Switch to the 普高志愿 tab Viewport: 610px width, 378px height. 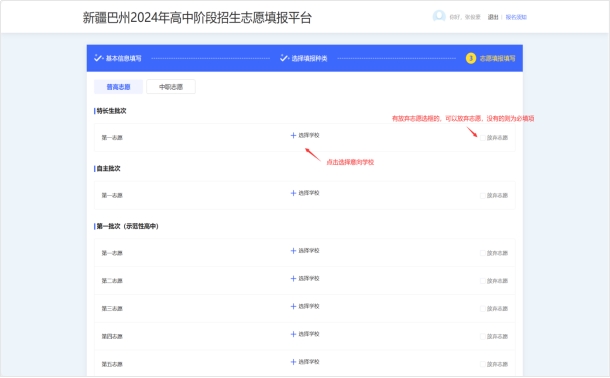pyautogui.click(x=118, y=87)
